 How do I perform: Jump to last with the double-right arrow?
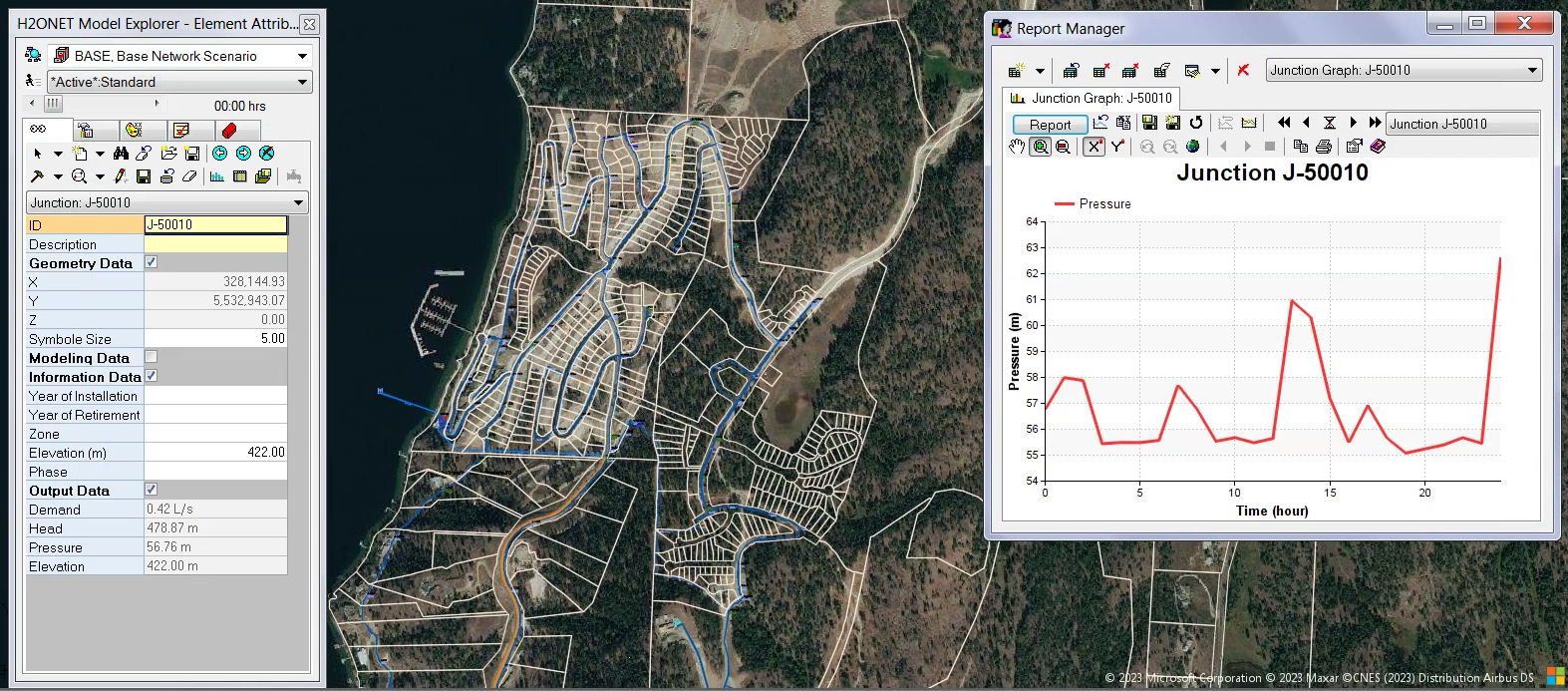click(x=1375, y=123)
